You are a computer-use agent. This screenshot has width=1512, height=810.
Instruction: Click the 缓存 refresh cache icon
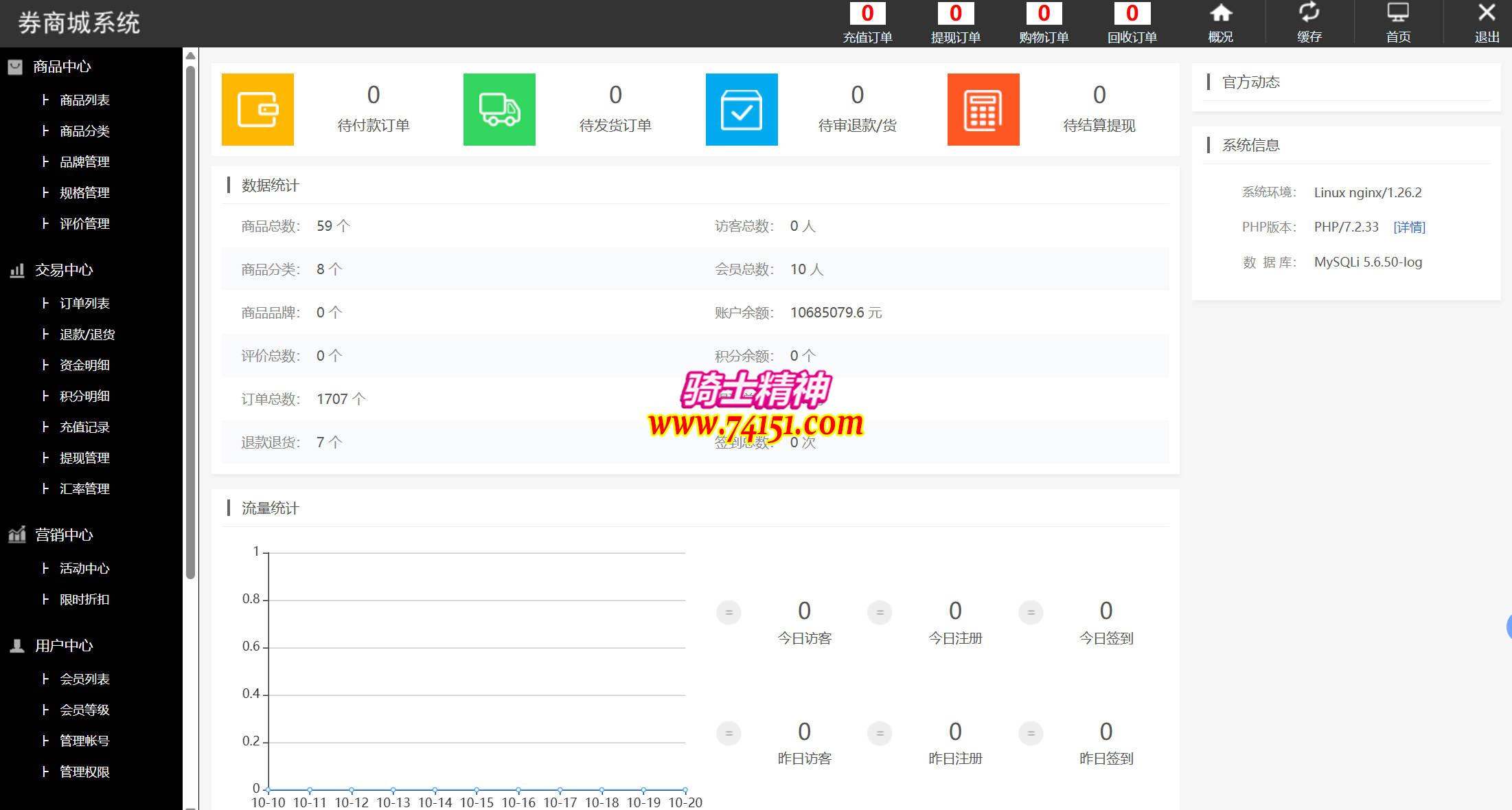tap(1309, 14)
